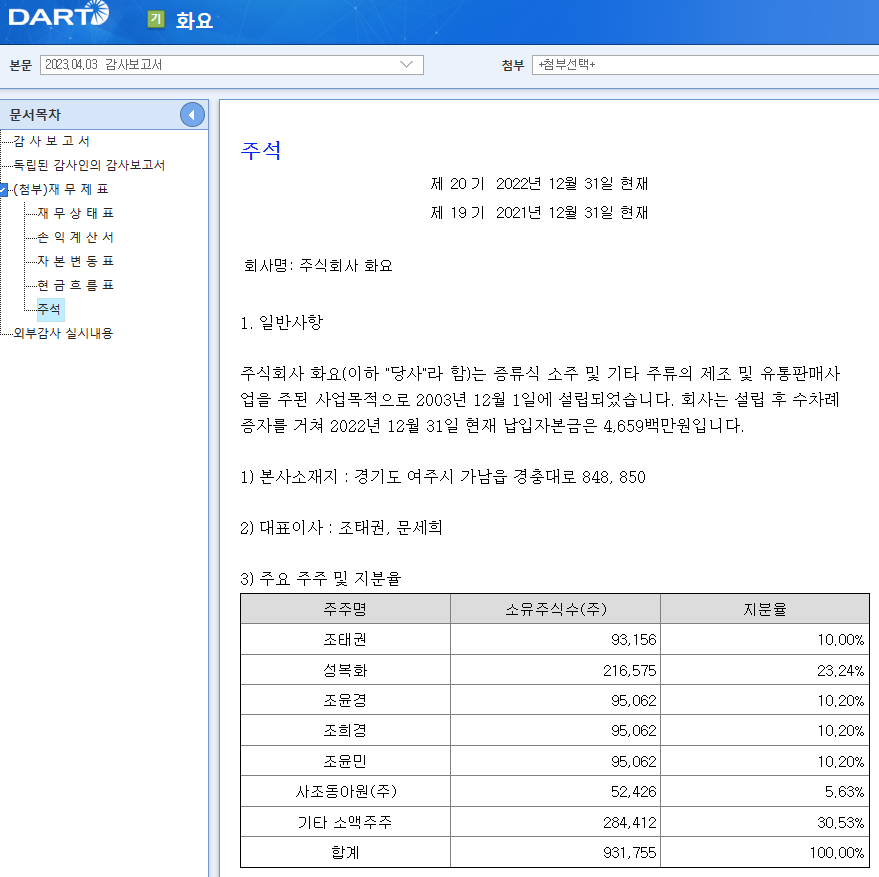
Task: Click the 1. 일반사항 section heading
Action: click(282, 322)
